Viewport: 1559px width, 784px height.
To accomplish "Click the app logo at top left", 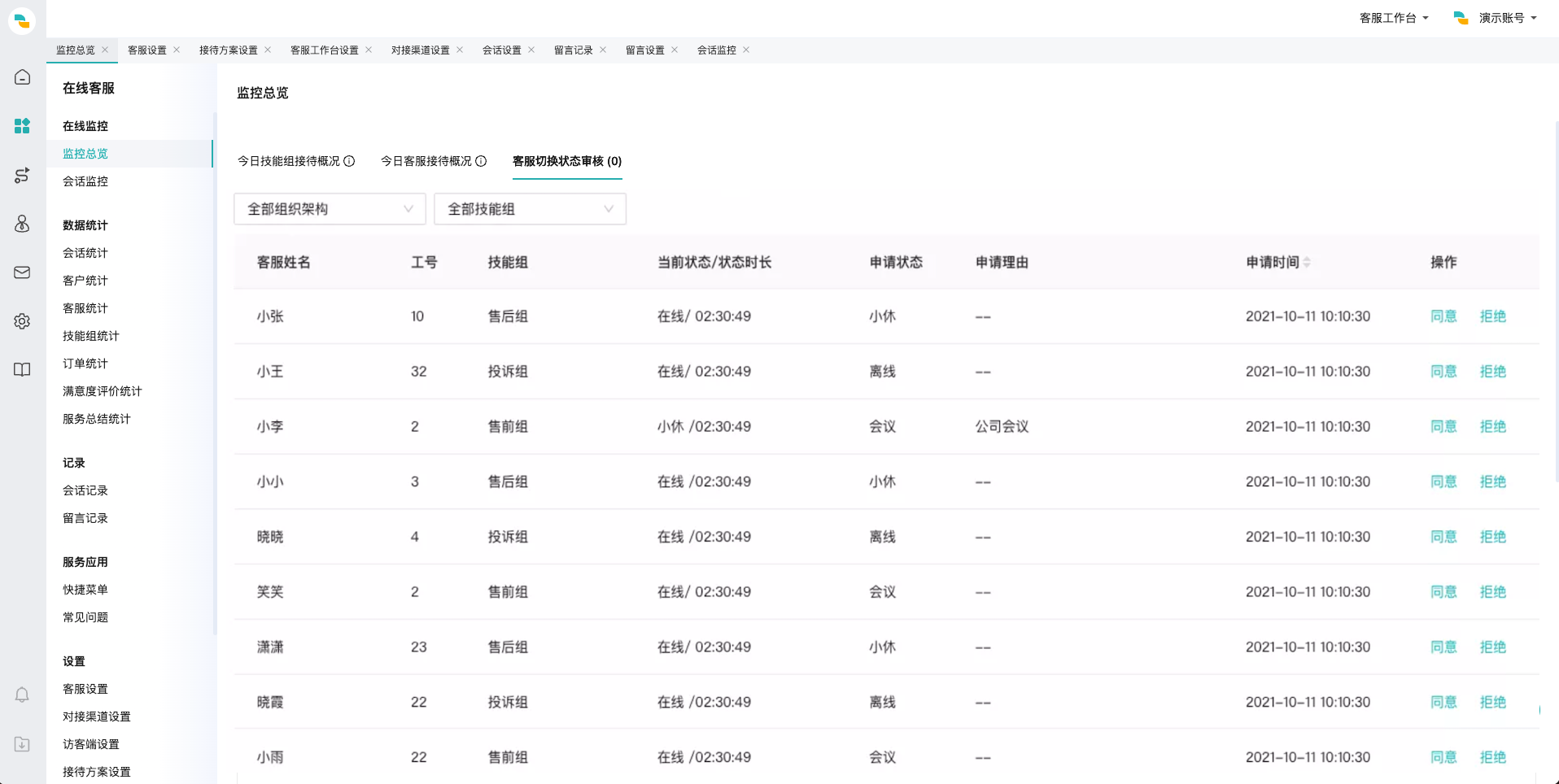I will [22, 20].
